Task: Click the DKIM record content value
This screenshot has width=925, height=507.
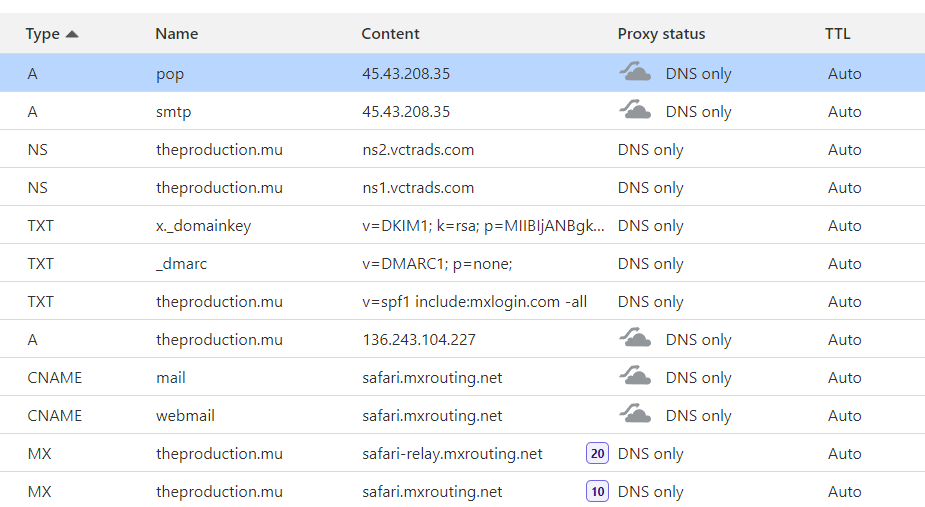Action: click(483, 226)
